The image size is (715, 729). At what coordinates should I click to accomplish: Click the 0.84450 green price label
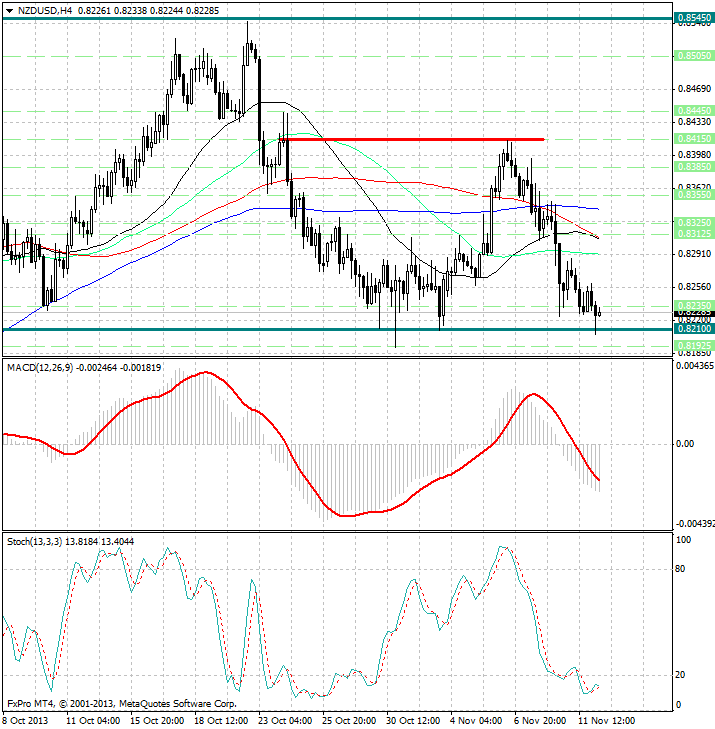coord(694,111)
